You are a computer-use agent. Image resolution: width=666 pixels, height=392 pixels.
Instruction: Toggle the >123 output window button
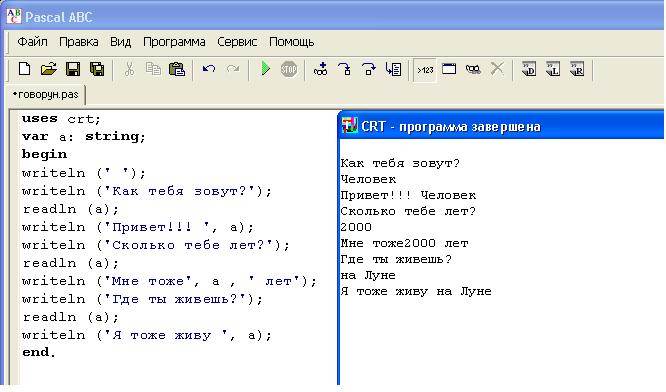(425, 70)
